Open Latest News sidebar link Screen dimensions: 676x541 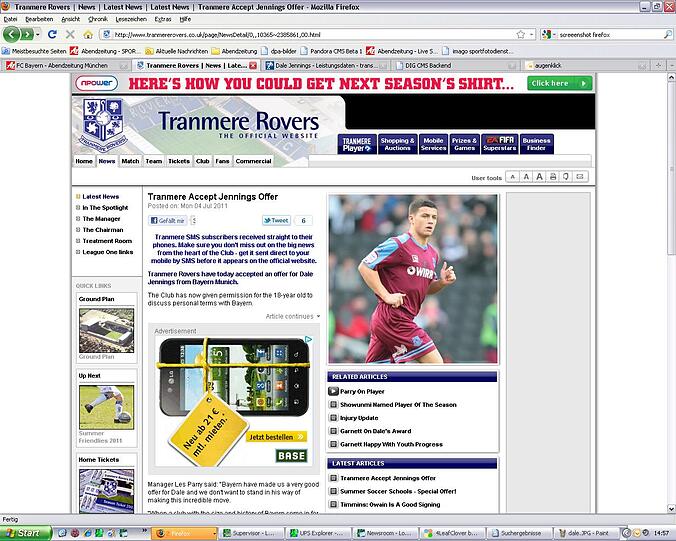tap(100, 197)
